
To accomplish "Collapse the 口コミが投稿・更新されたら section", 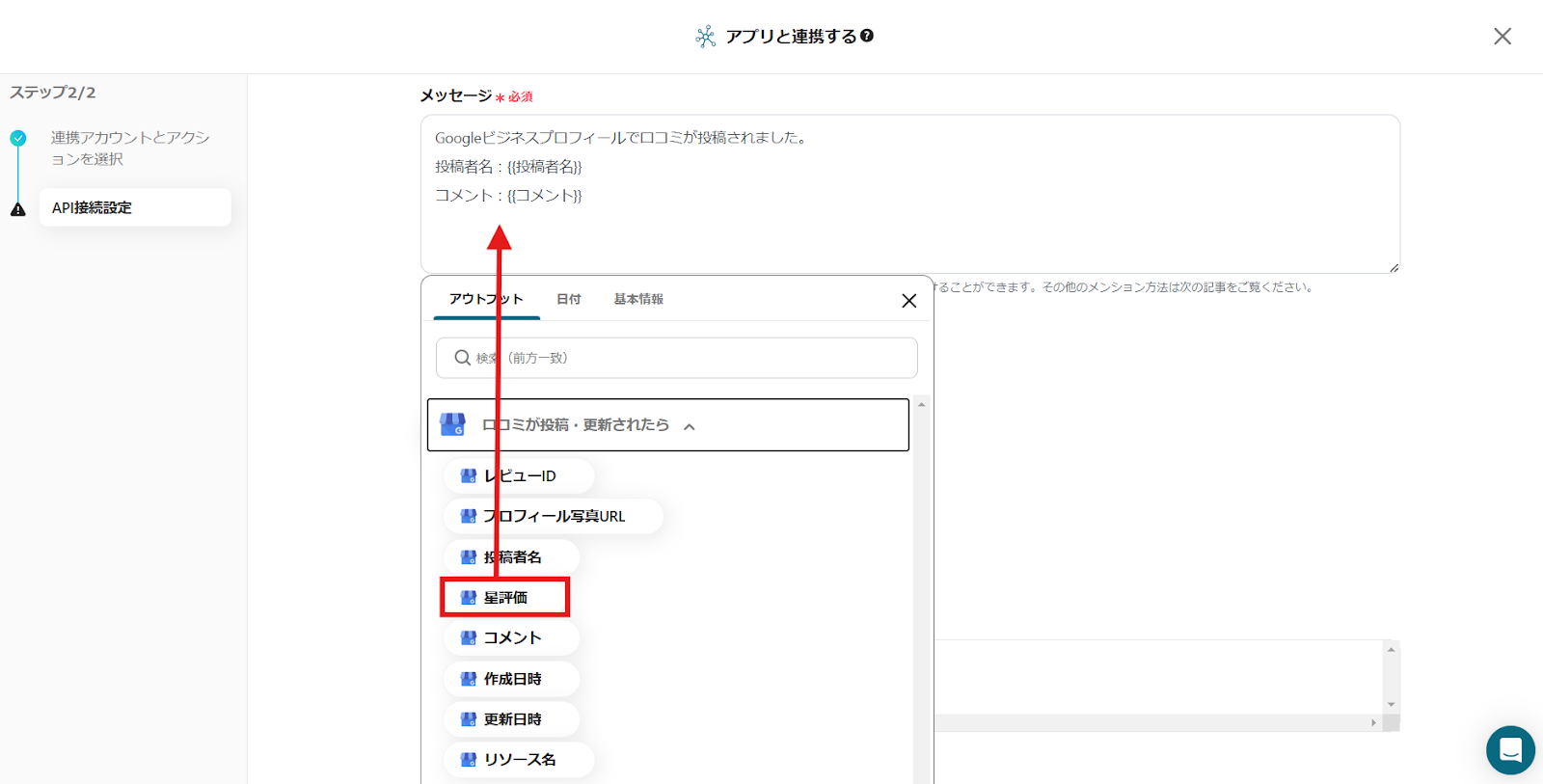I will (689, 426).
